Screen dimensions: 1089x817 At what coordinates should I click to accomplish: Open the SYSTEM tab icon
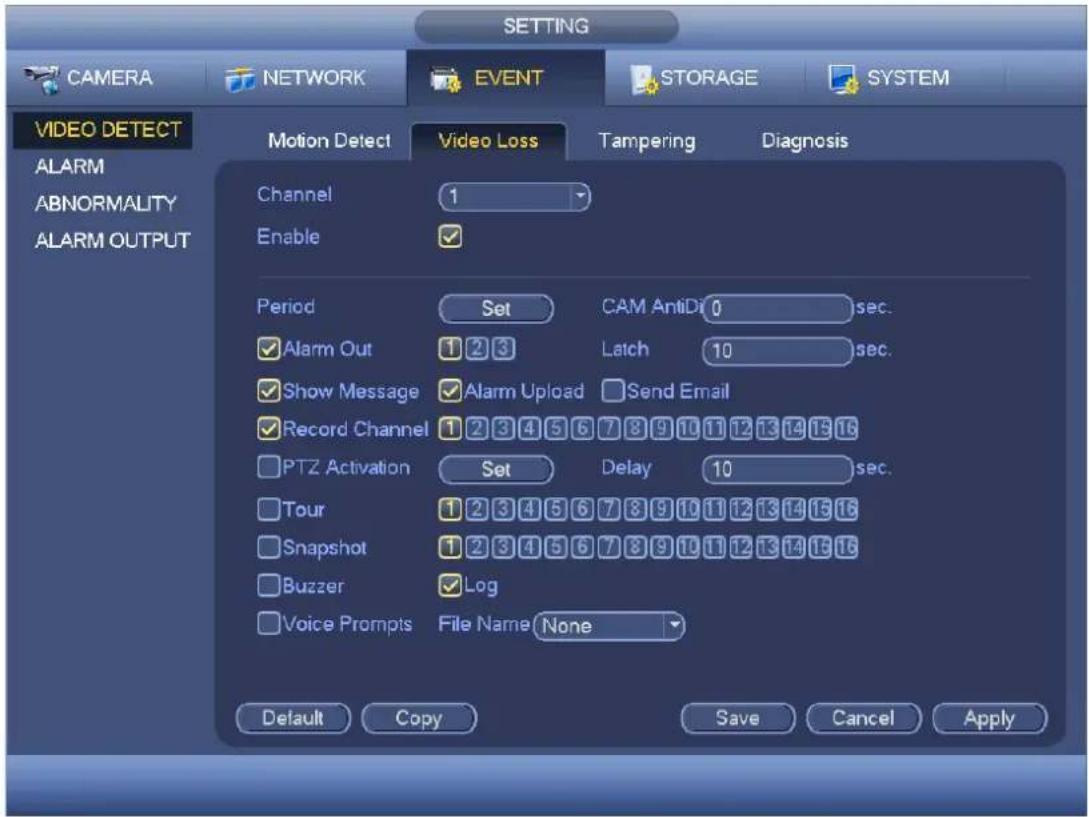coord(843,79)
